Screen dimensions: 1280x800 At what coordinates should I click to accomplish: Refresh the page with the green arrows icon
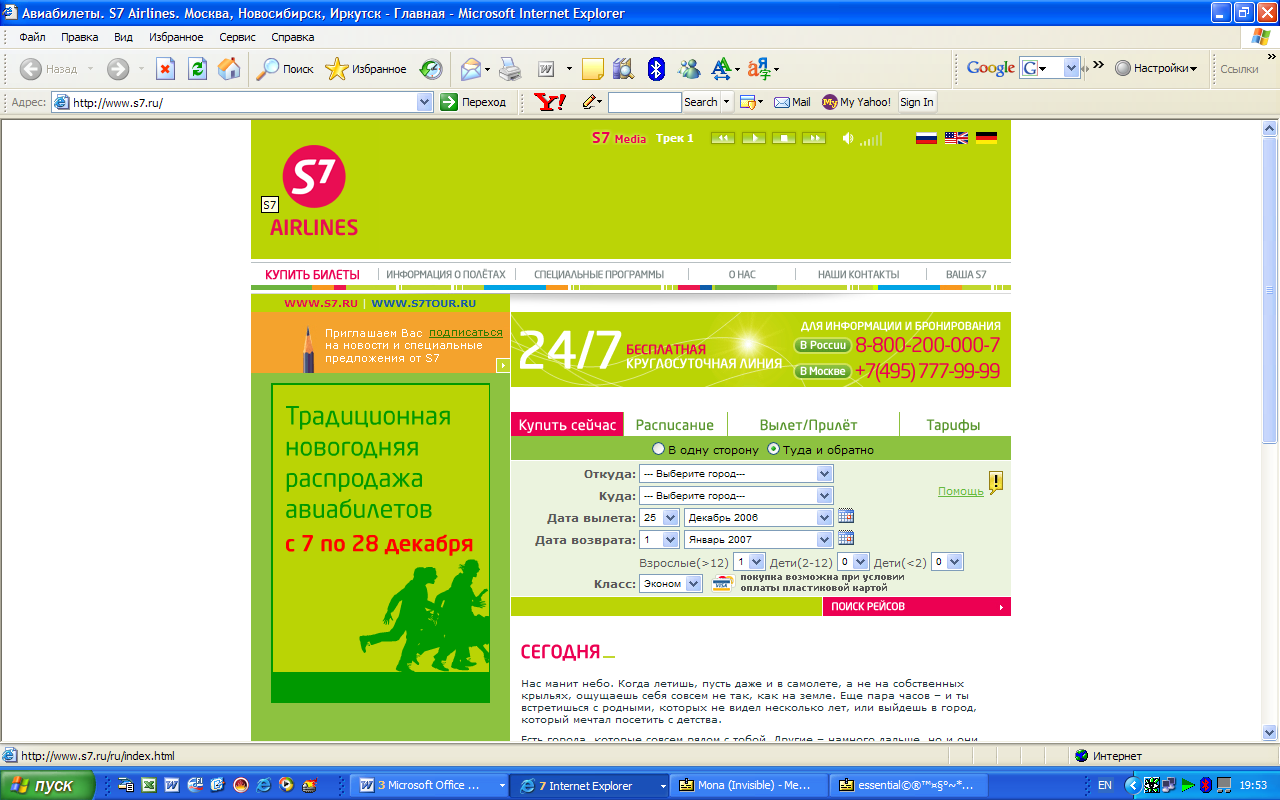(198, 69)
